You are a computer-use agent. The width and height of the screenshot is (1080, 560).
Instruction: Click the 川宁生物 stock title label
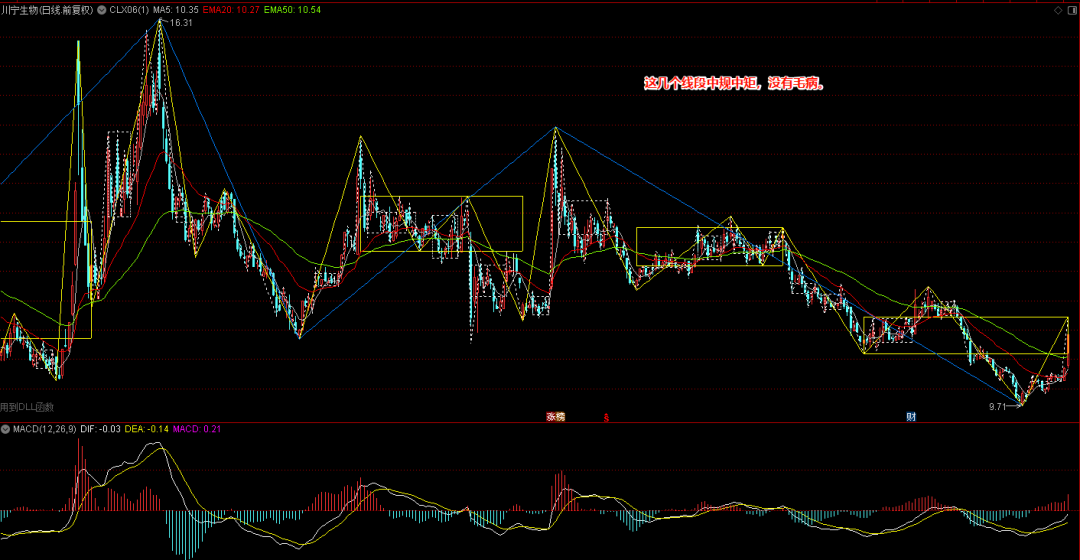click(47, 10)
